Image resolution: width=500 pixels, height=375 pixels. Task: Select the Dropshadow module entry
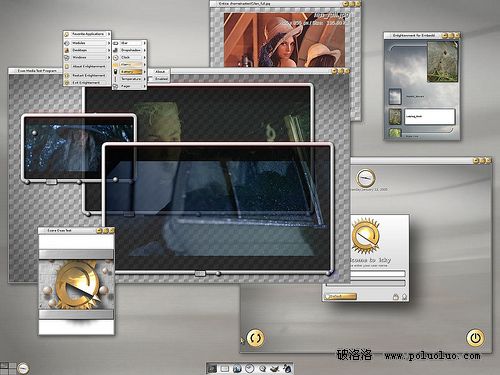click(x=129, y=50)
